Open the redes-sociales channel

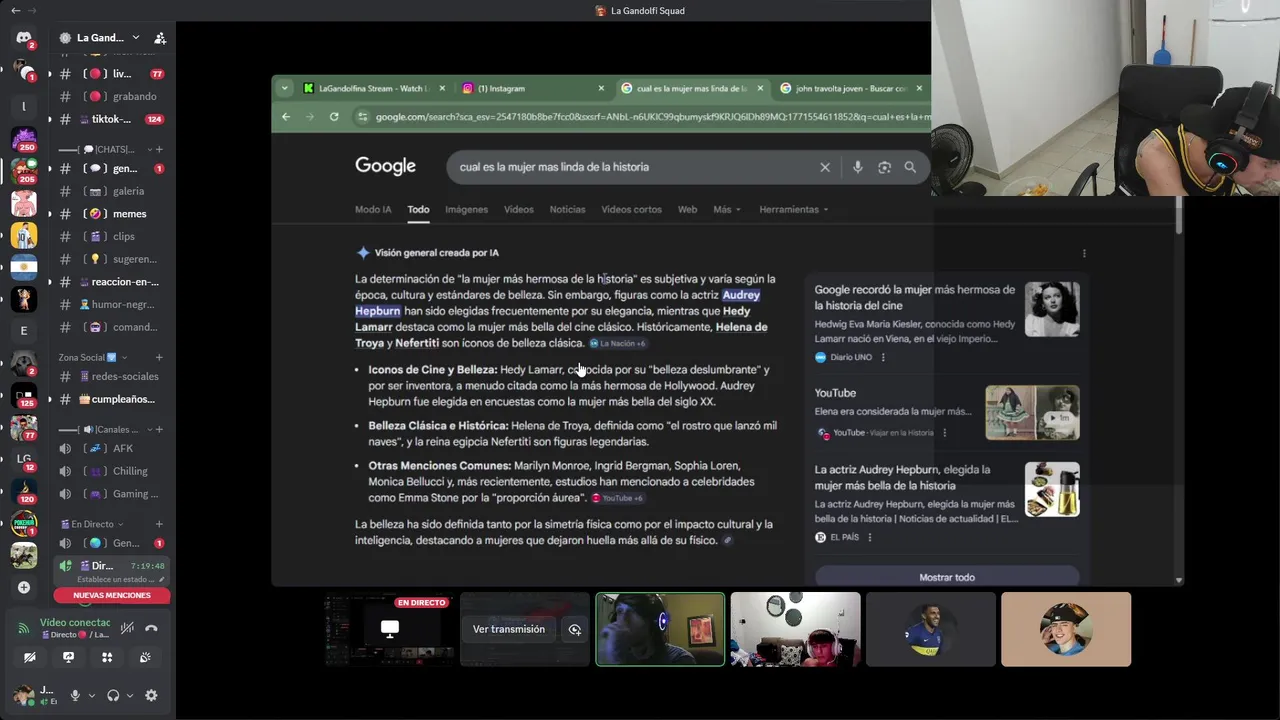click(111, 376)
